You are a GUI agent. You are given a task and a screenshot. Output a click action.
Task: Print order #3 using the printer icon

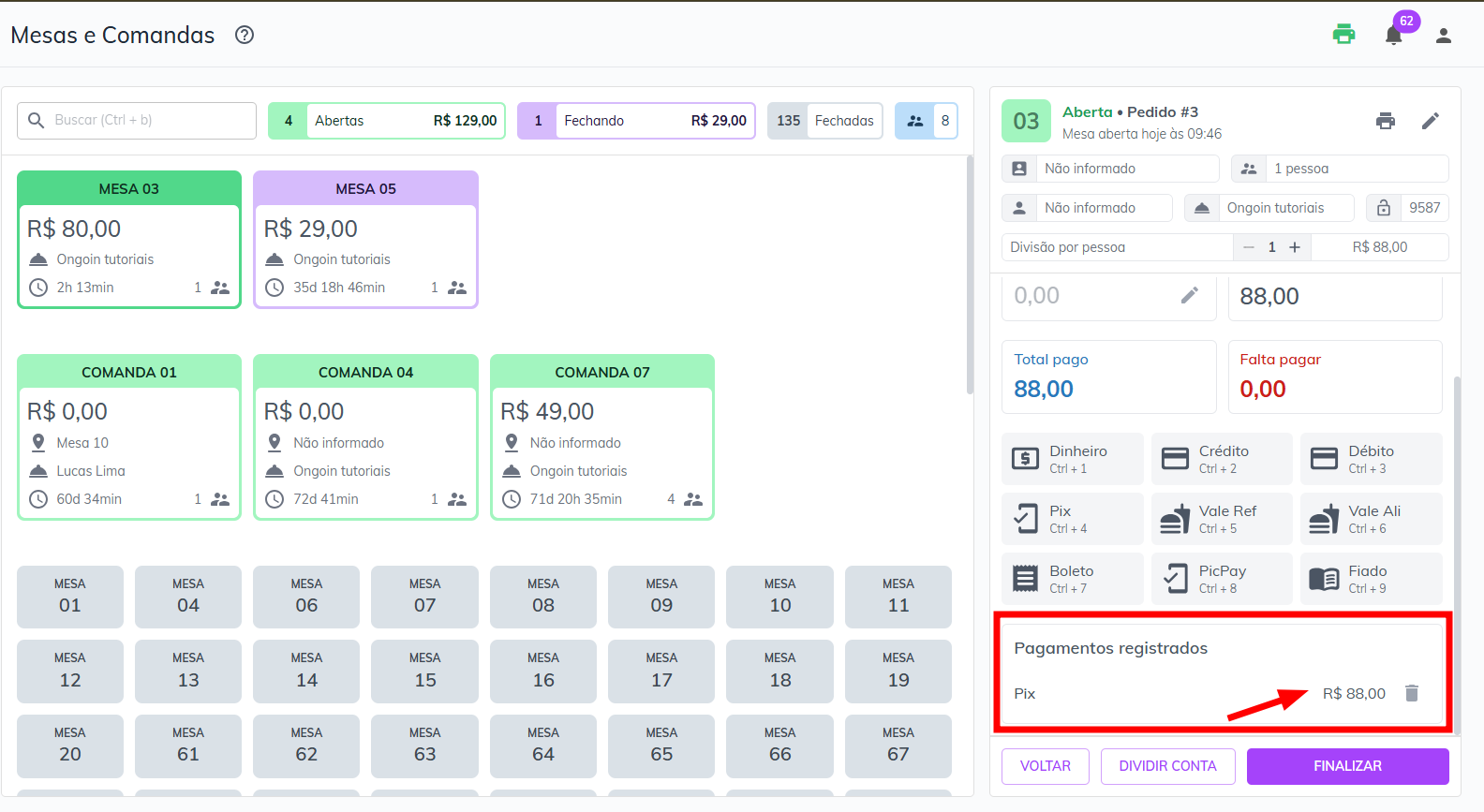1385,121
